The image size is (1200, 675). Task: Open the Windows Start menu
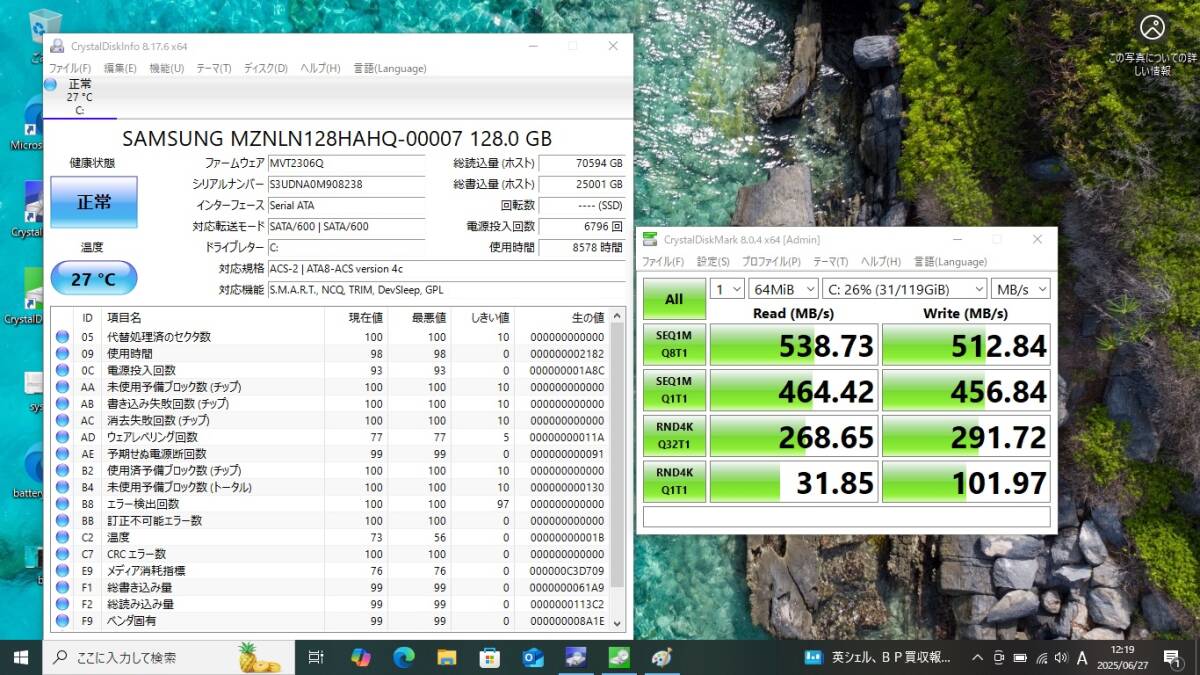(20, 657)
